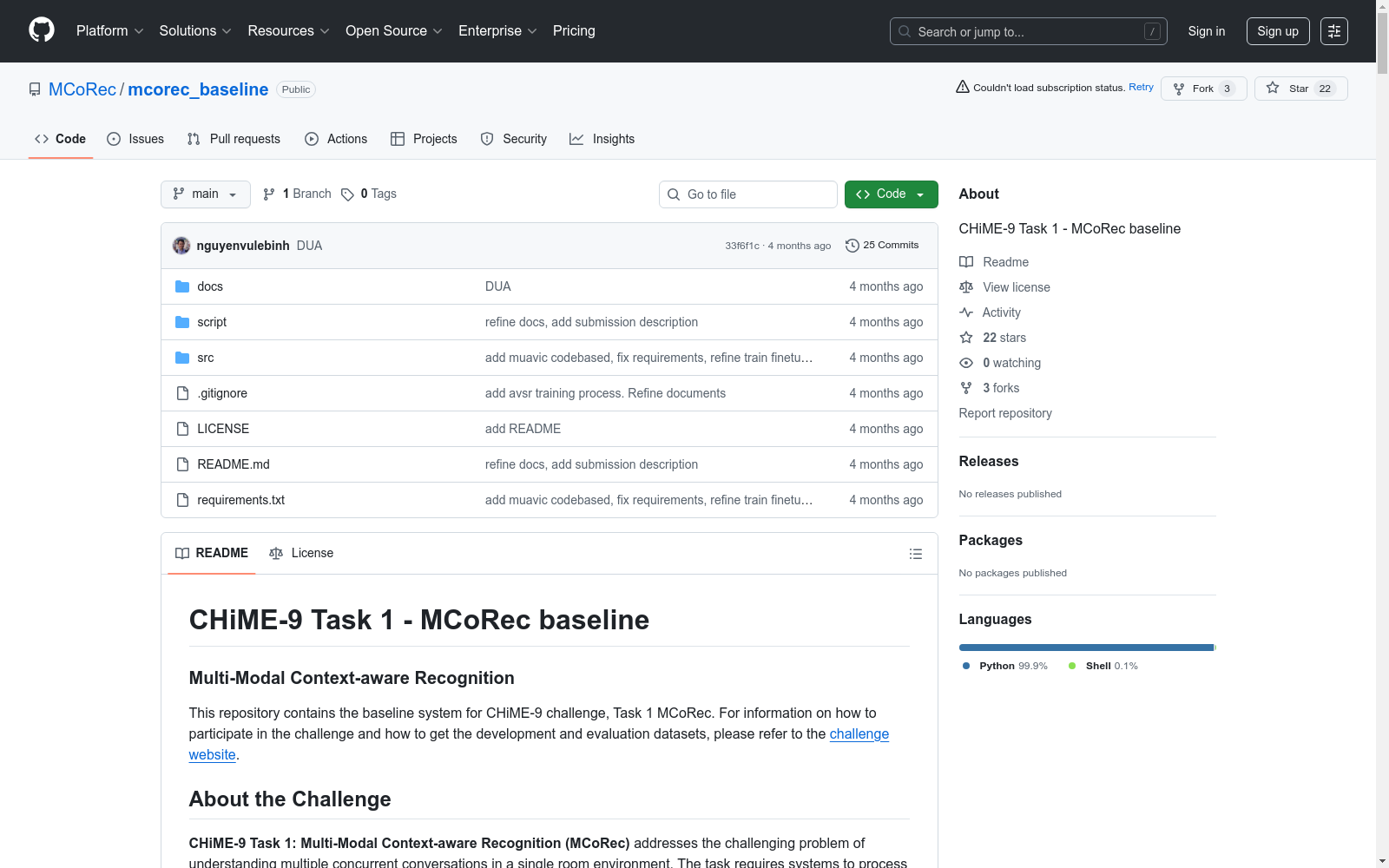Select the License tab in README panel
The height and width of the screenshot is (868, 1389).
[x=301, y=553]
